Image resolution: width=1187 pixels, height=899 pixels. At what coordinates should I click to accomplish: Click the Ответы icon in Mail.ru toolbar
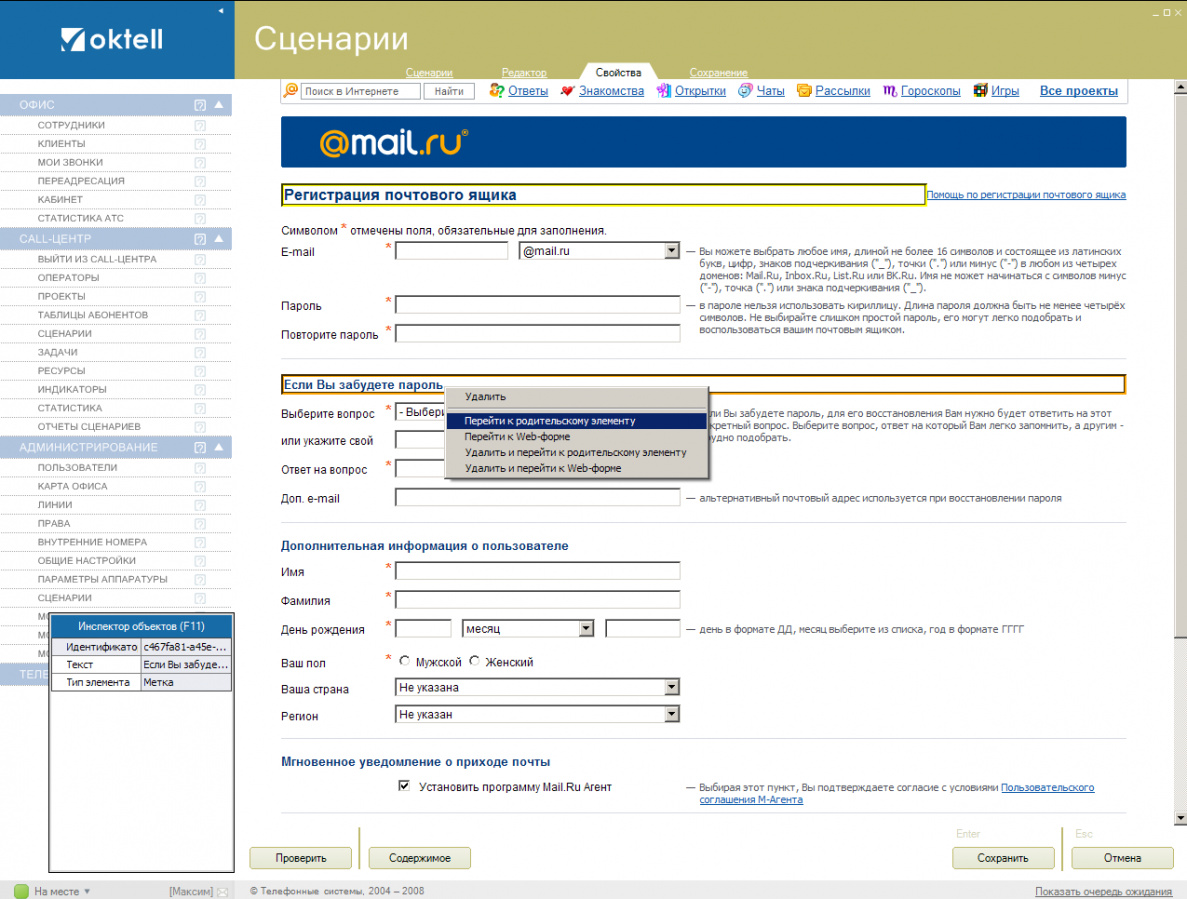496,91
